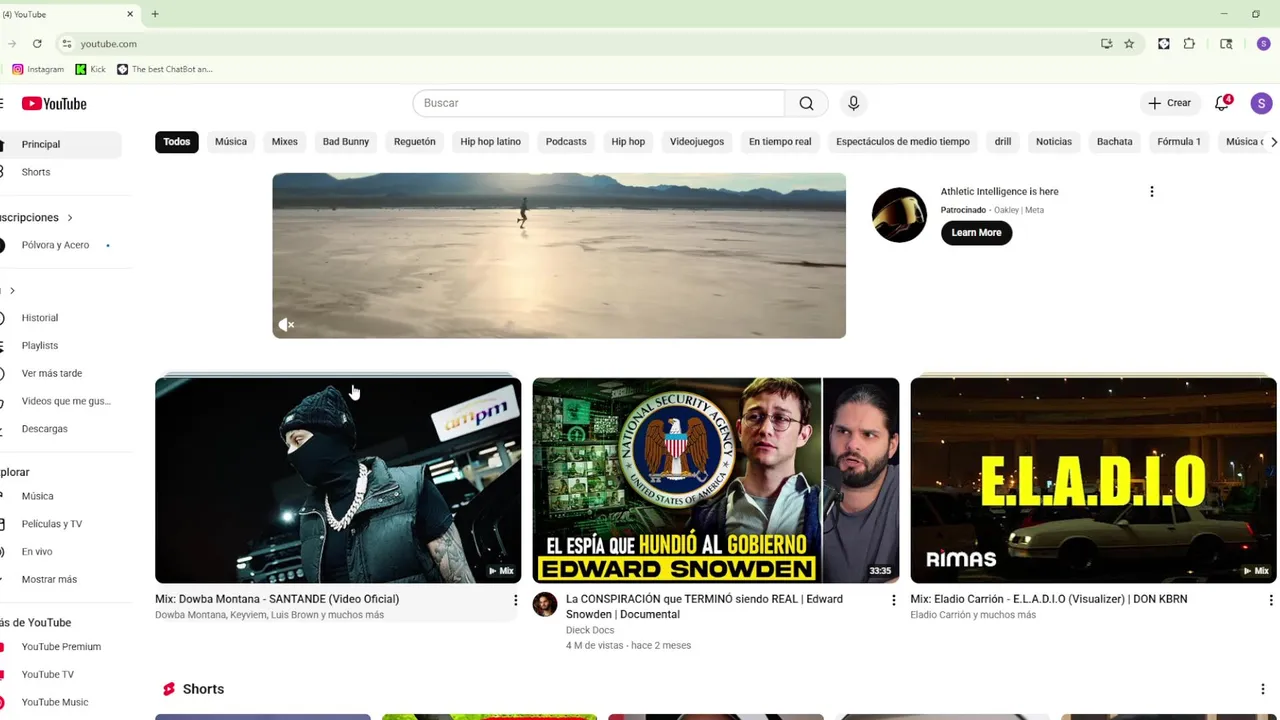This screenshot has width=1280, height=720.
Task: Click the Crear button
Action: 1169,103
